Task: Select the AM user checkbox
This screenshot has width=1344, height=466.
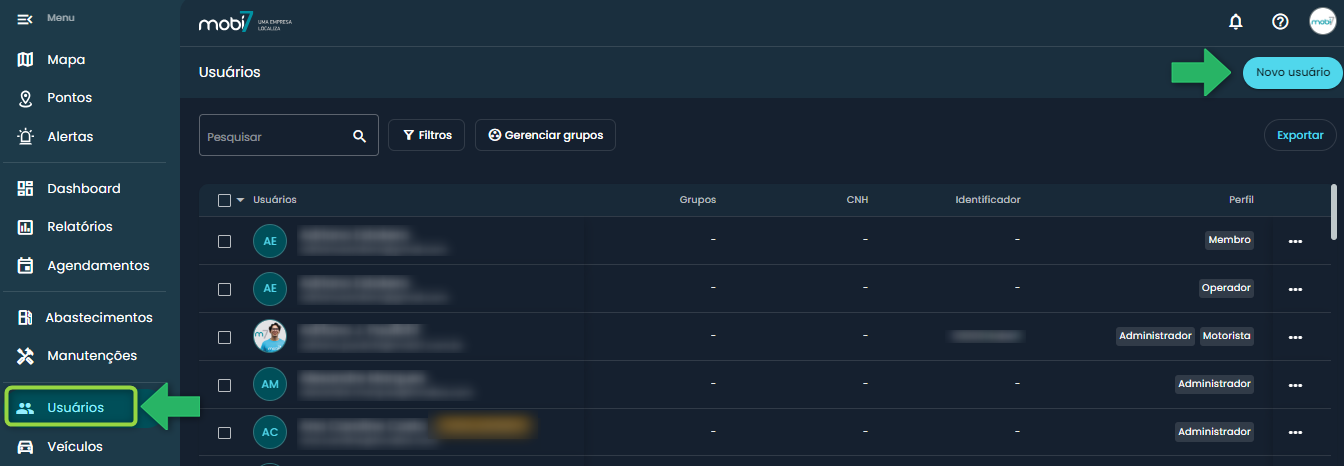Action: [224, 385]
